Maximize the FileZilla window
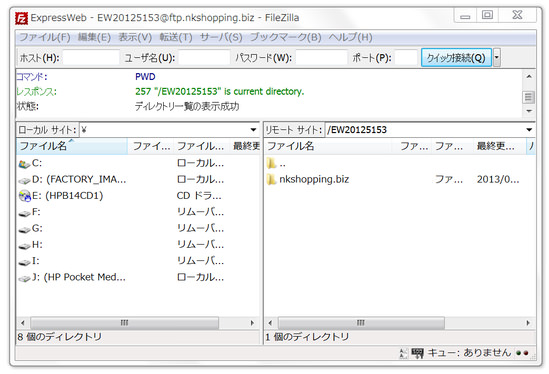 [487, 15]
